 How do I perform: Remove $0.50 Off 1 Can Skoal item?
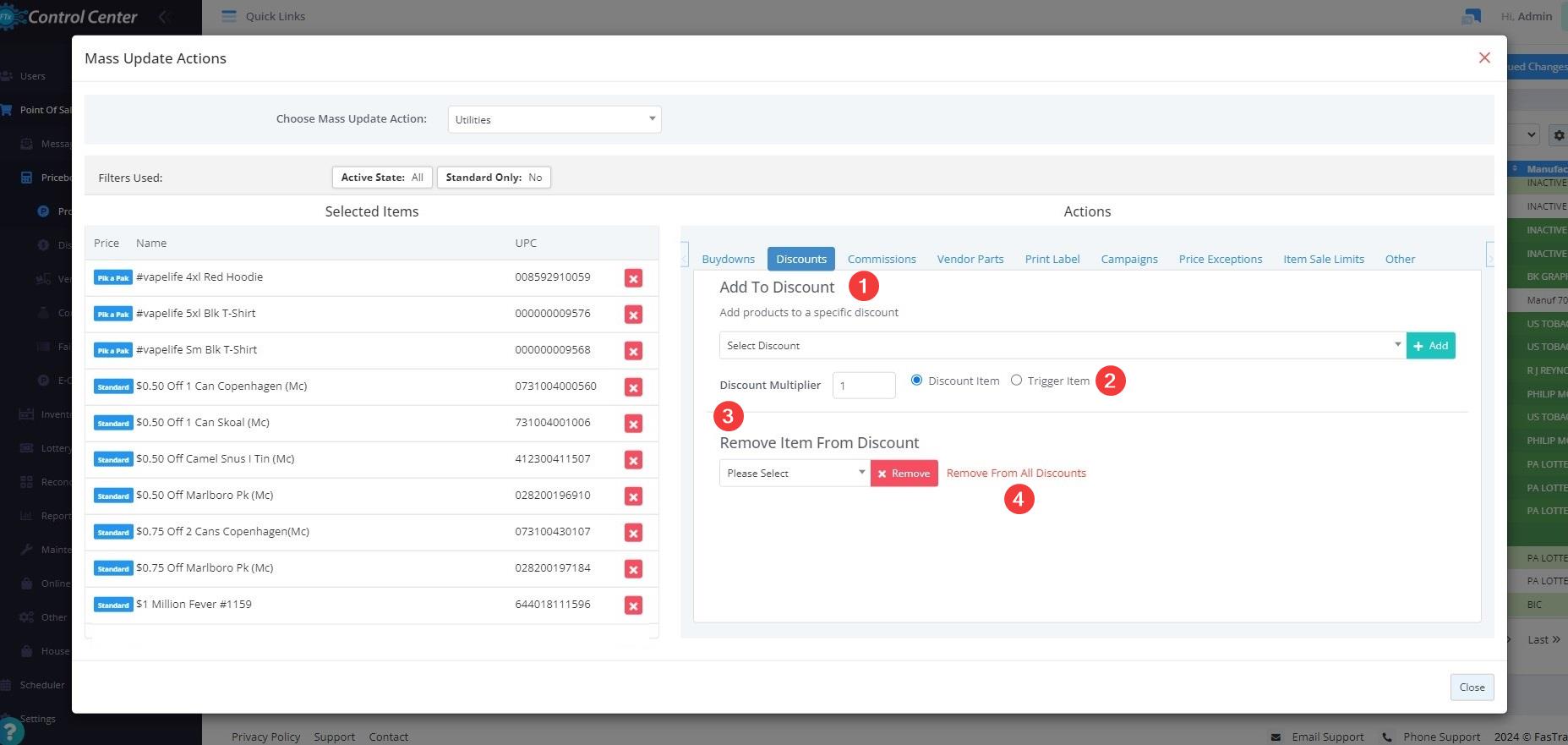633,424
